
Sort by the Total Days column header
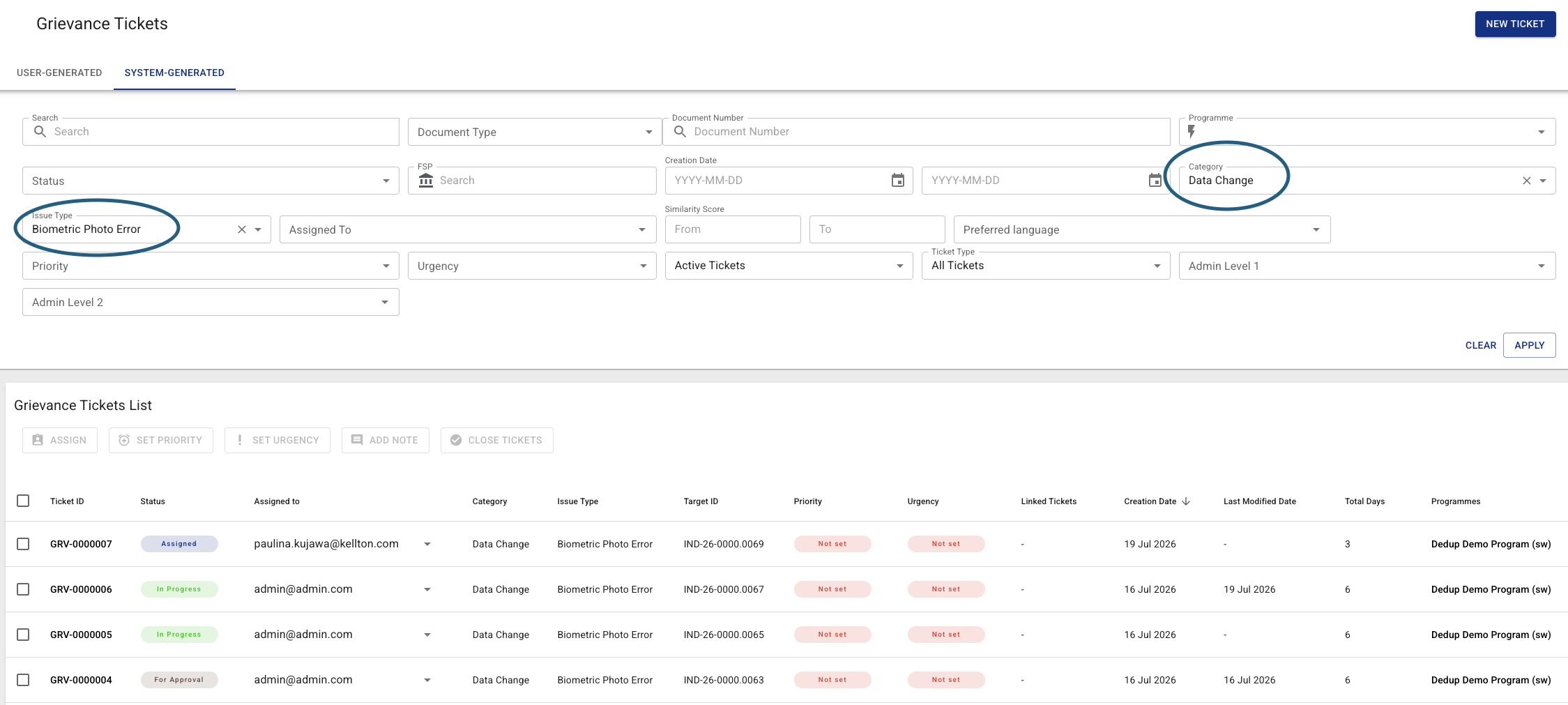pos(1364,501)
